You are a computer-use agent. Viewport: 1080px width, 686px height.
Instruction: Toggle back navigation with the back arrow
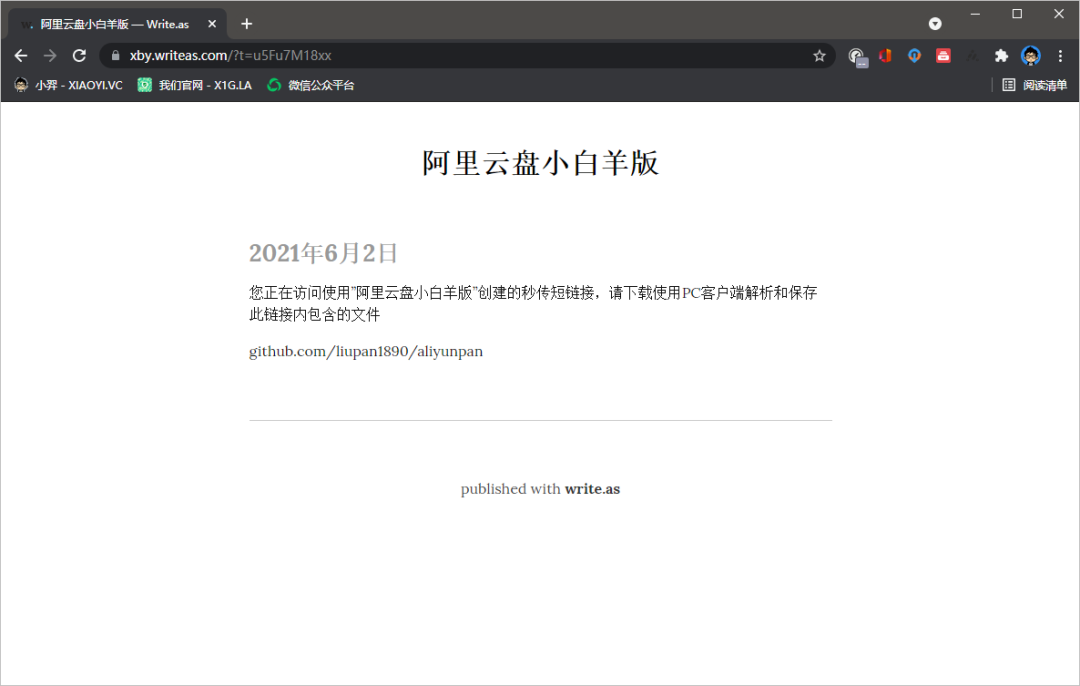(x=20, y=56)
